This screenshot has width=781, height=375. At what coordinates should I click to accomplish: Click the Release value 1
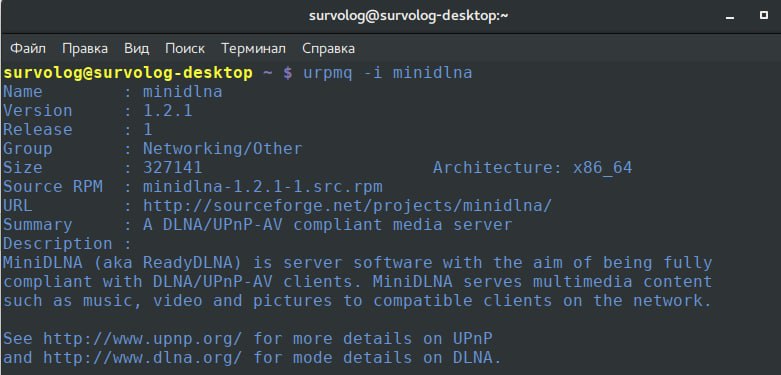click(147, 129)
